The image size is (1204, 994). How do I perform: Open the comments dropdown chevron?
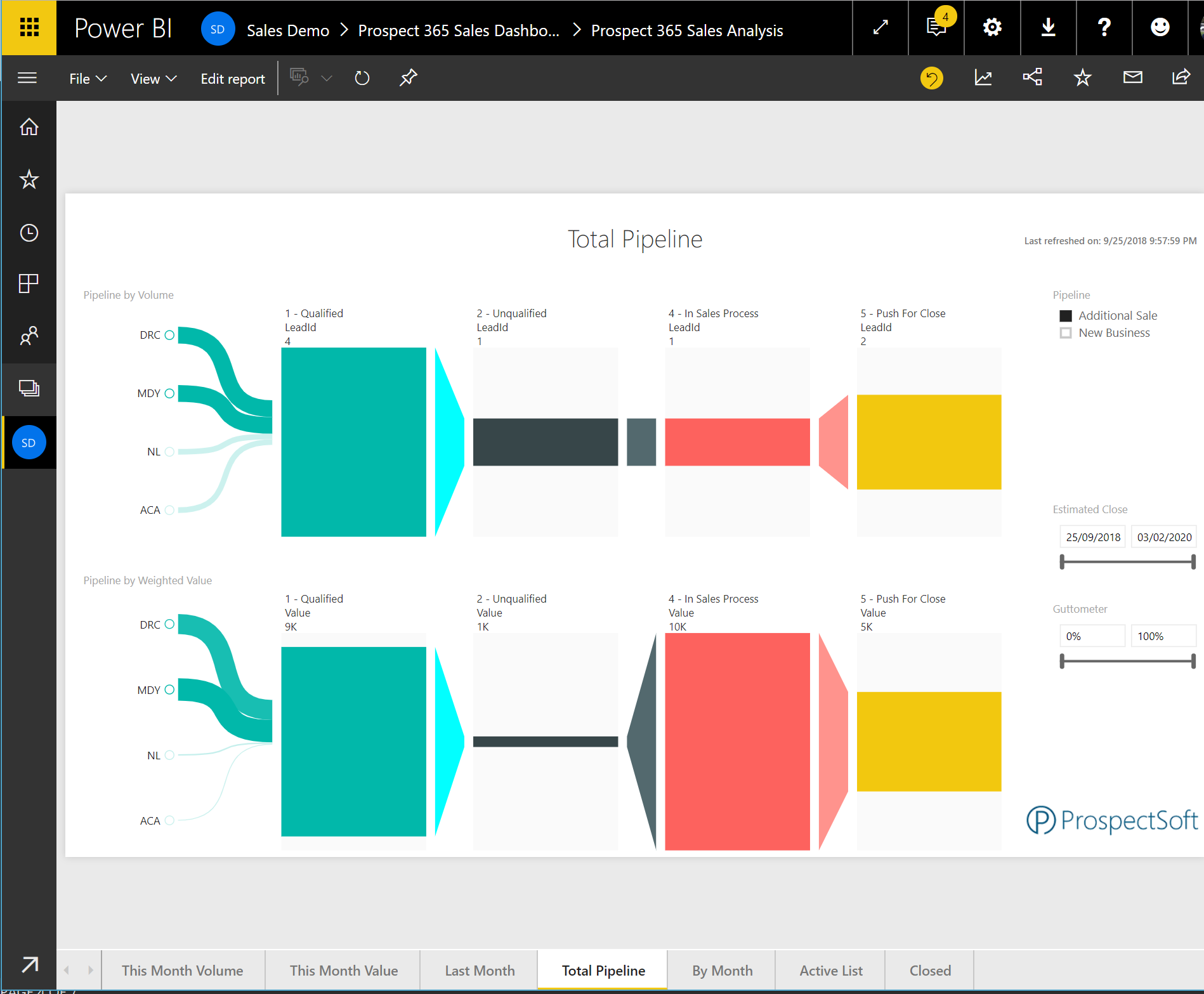pos(327,78)
